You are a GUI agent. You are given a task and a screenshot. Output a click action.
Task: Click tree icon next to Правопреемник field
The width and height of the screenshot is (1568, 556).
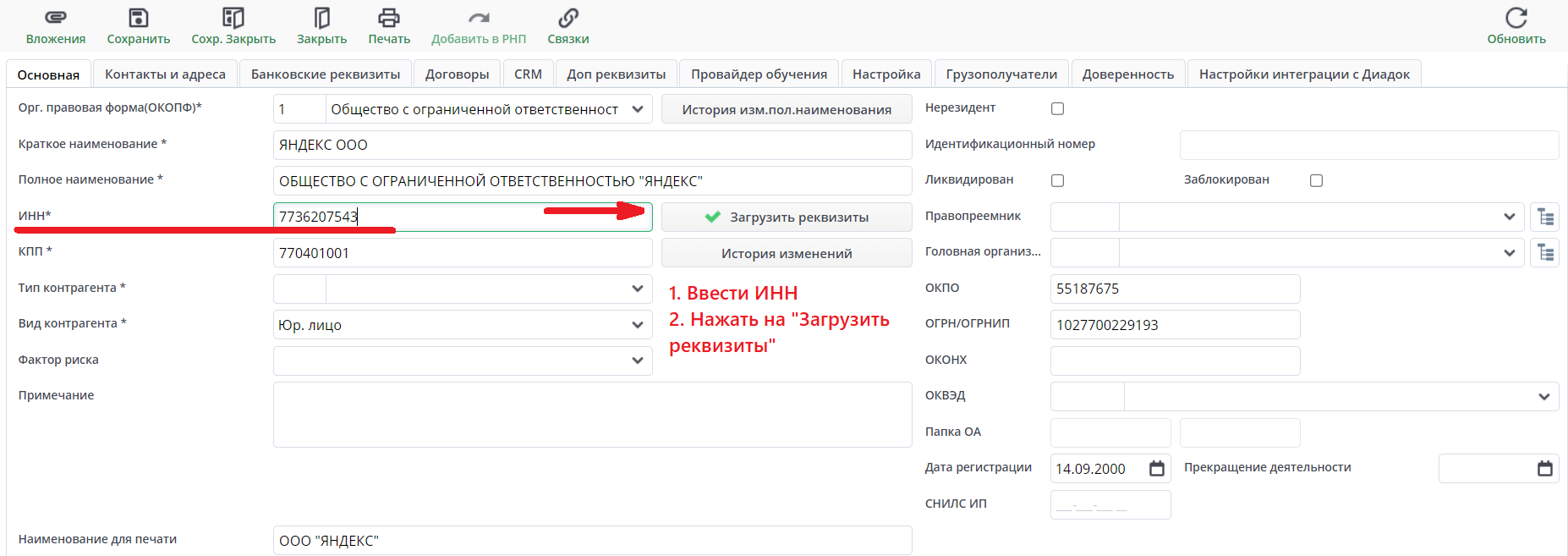click(1545, 217)
